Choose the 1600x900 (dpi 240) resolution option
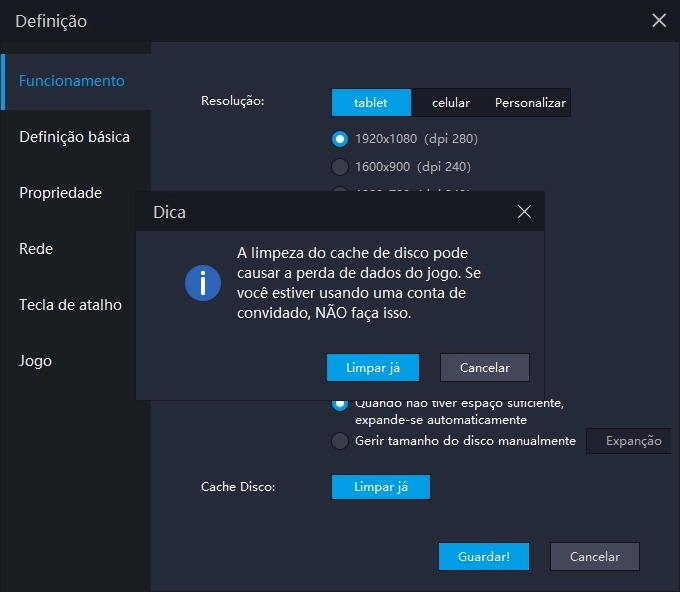Image resolution: width=680 pixels, height=592 pixels. point(340,167)
